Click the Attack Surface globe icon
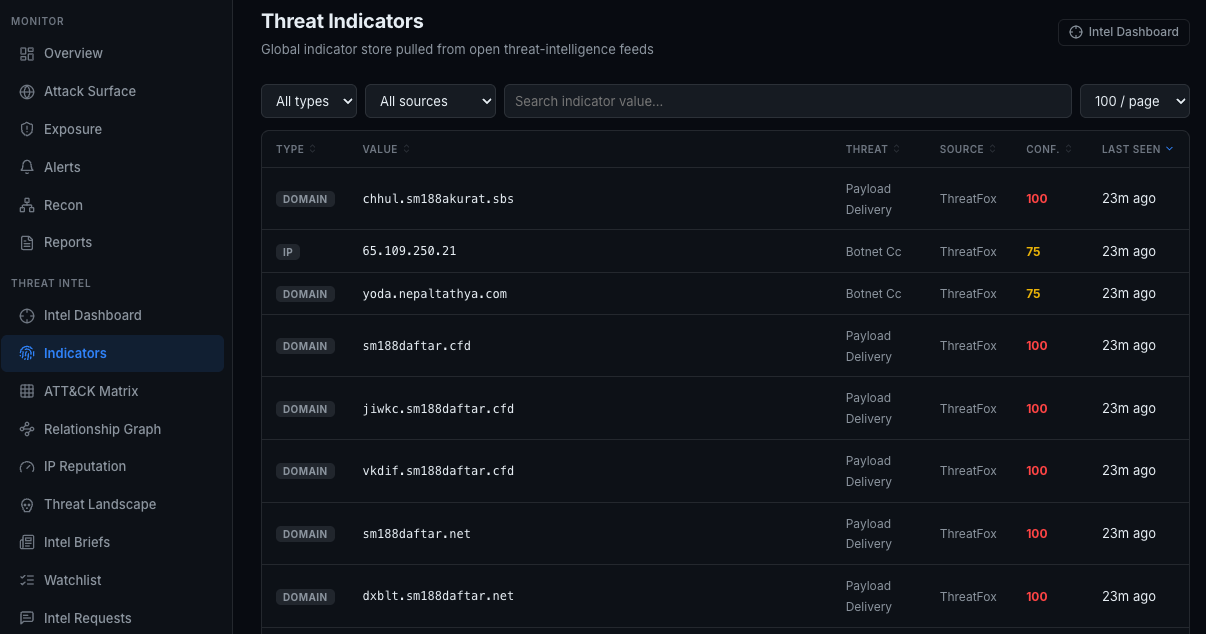 (27, 91)
